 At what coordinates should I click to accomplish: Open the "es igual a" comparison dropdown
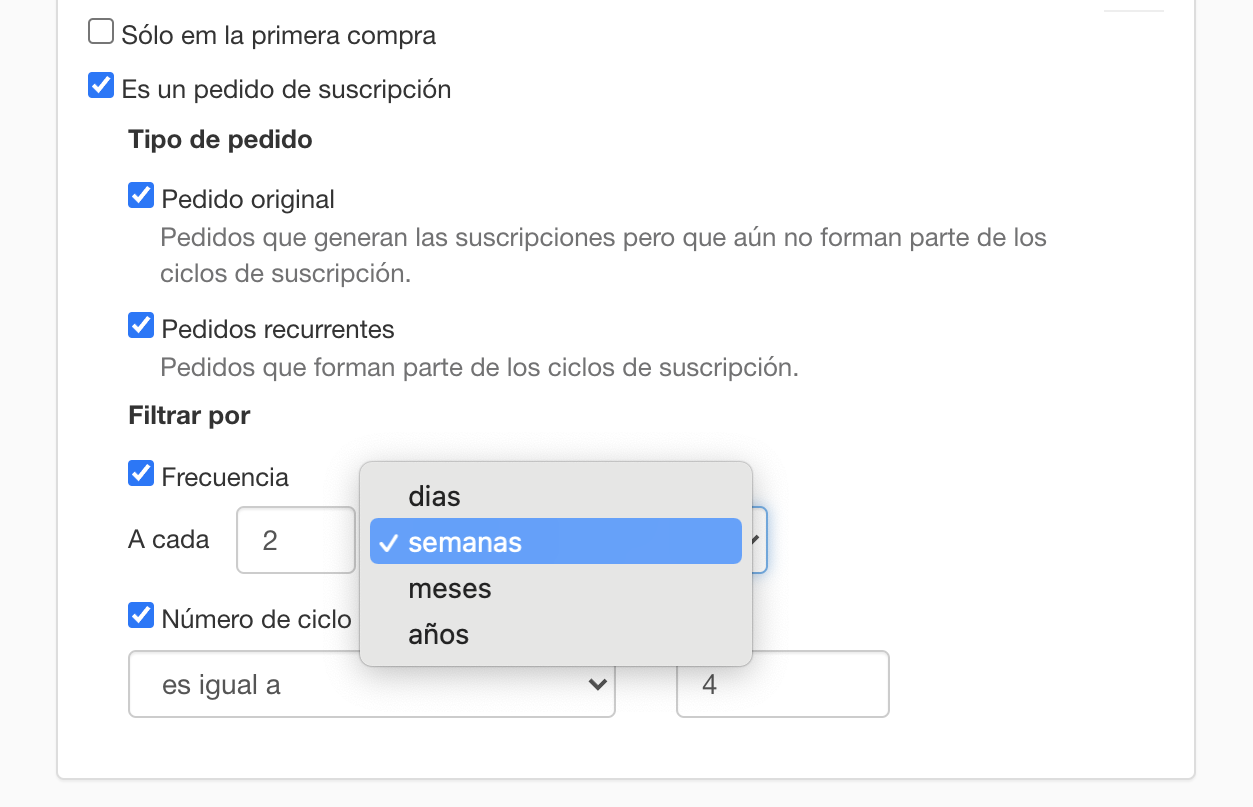click(x=371, y=684)
